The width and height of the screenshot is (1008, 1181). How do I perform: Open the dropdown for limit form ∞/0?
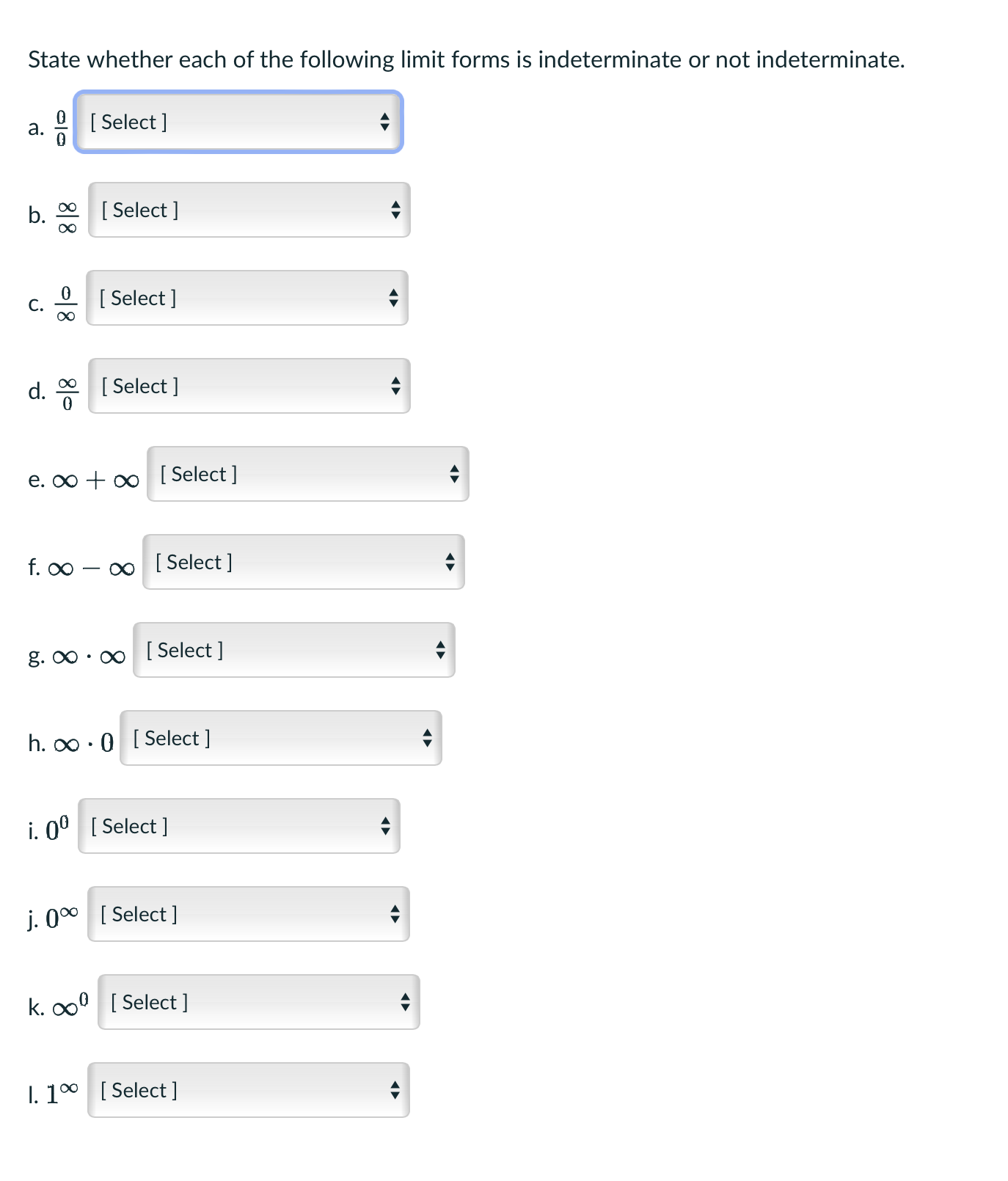coord(248,386)
